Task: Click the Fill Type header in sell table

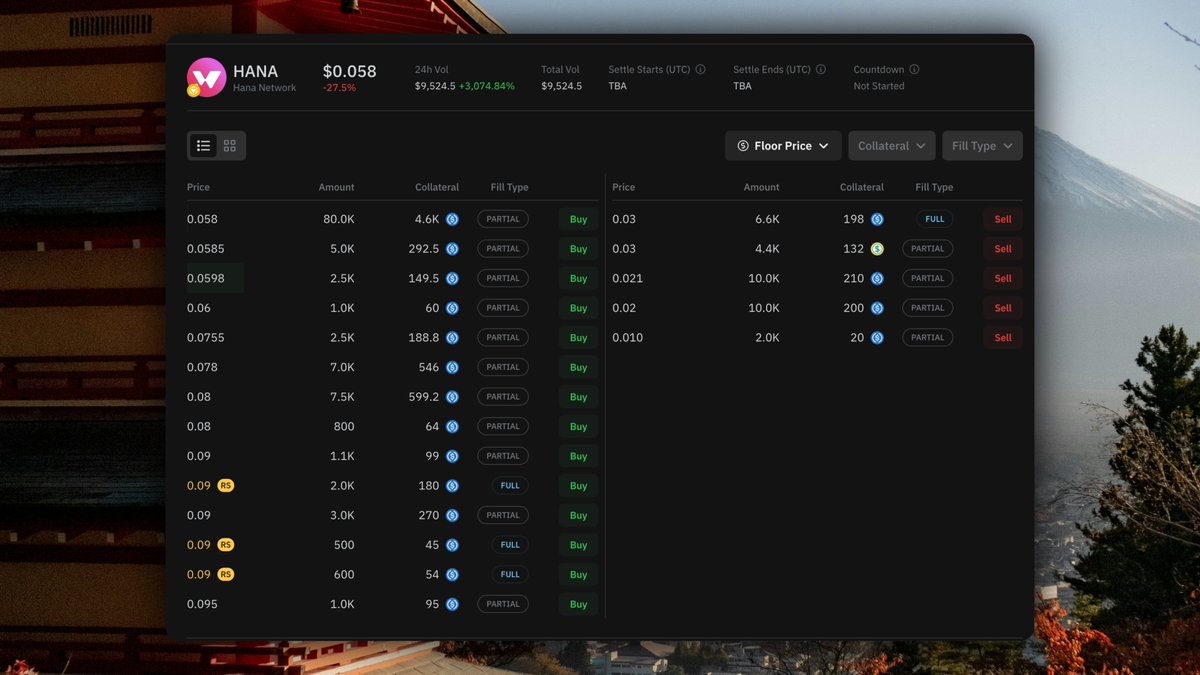Action: click(934, 187)
